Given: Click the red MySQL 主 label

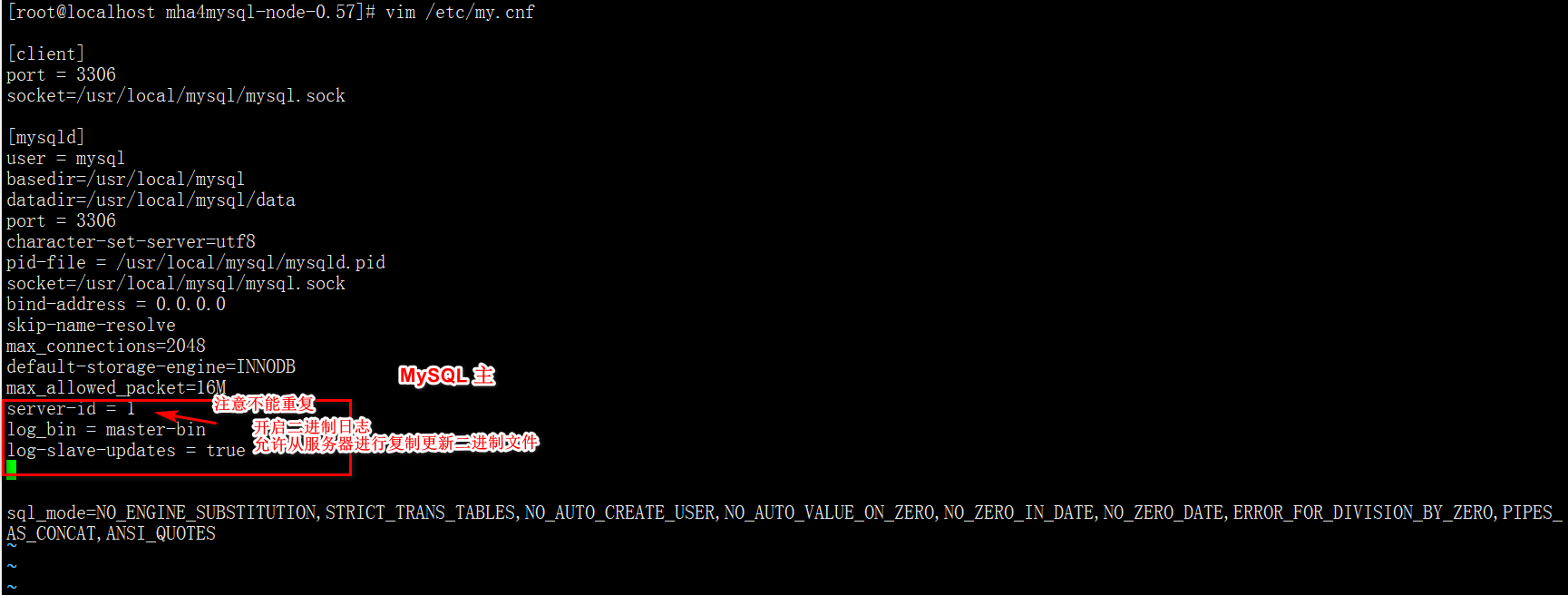Looking at the screenshot, I should (x=447, y=375).
